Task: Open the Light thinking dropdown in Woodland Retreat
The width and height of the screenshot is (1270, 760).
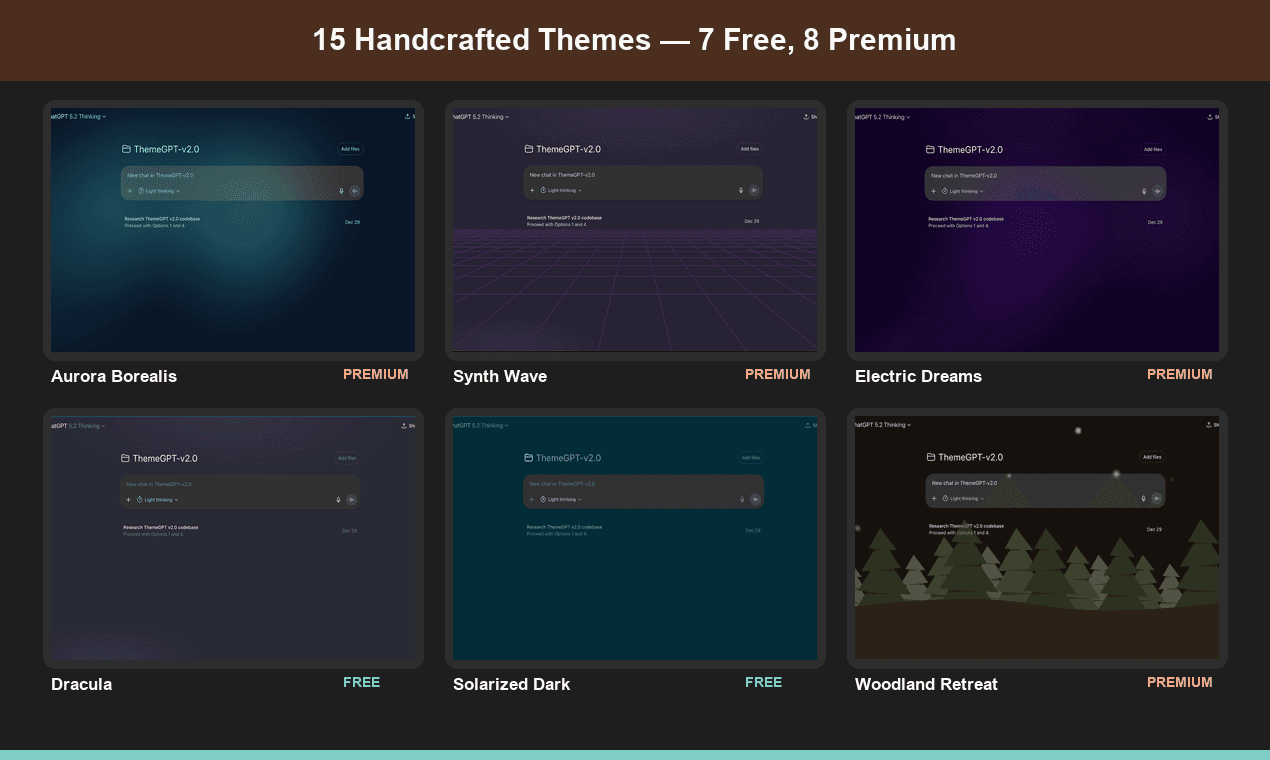Action: pyautogui.click(x=964, y=498)
